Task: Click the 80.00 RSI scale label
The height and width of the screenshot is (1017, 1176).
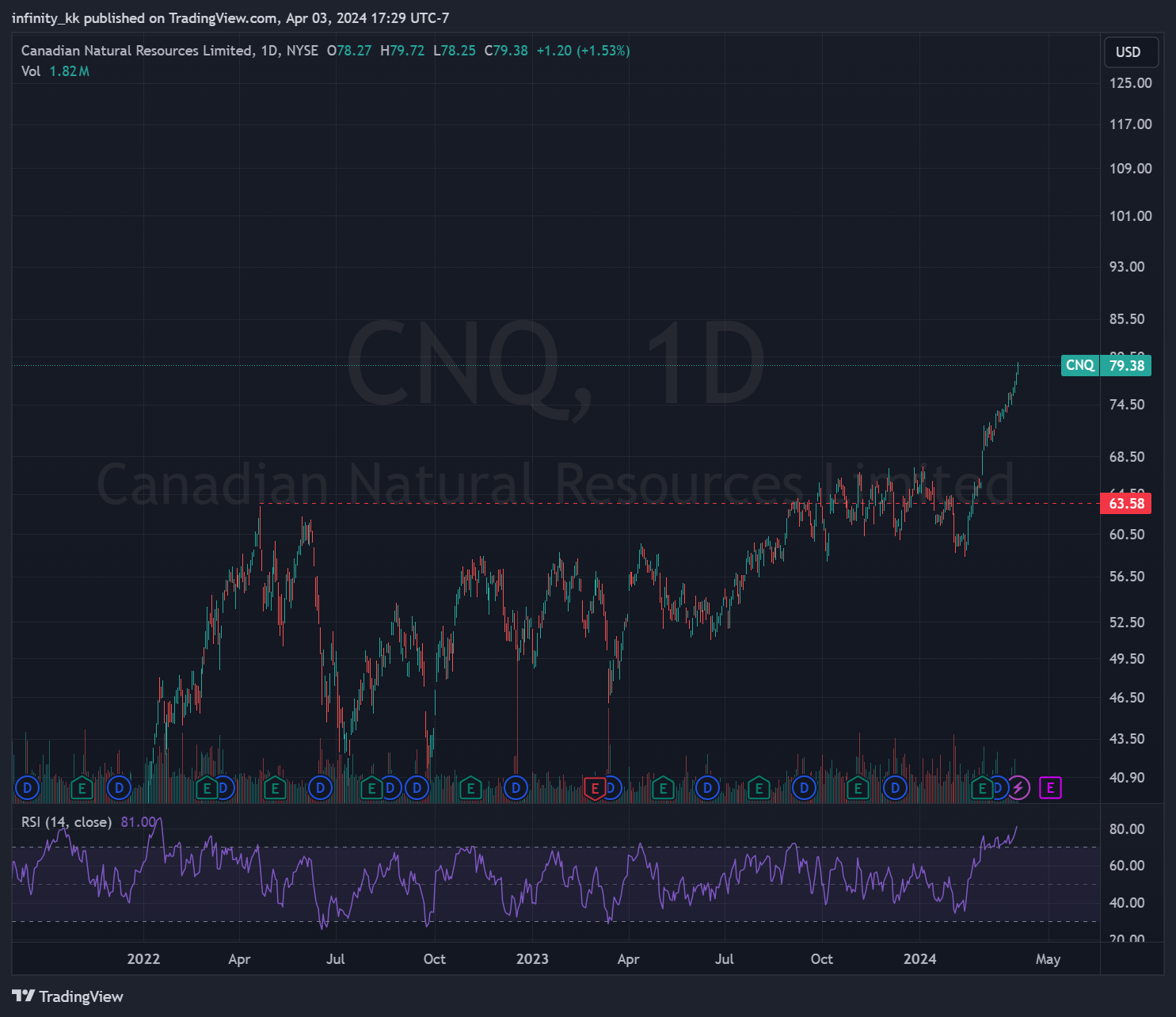Action: click(1127, 829)
